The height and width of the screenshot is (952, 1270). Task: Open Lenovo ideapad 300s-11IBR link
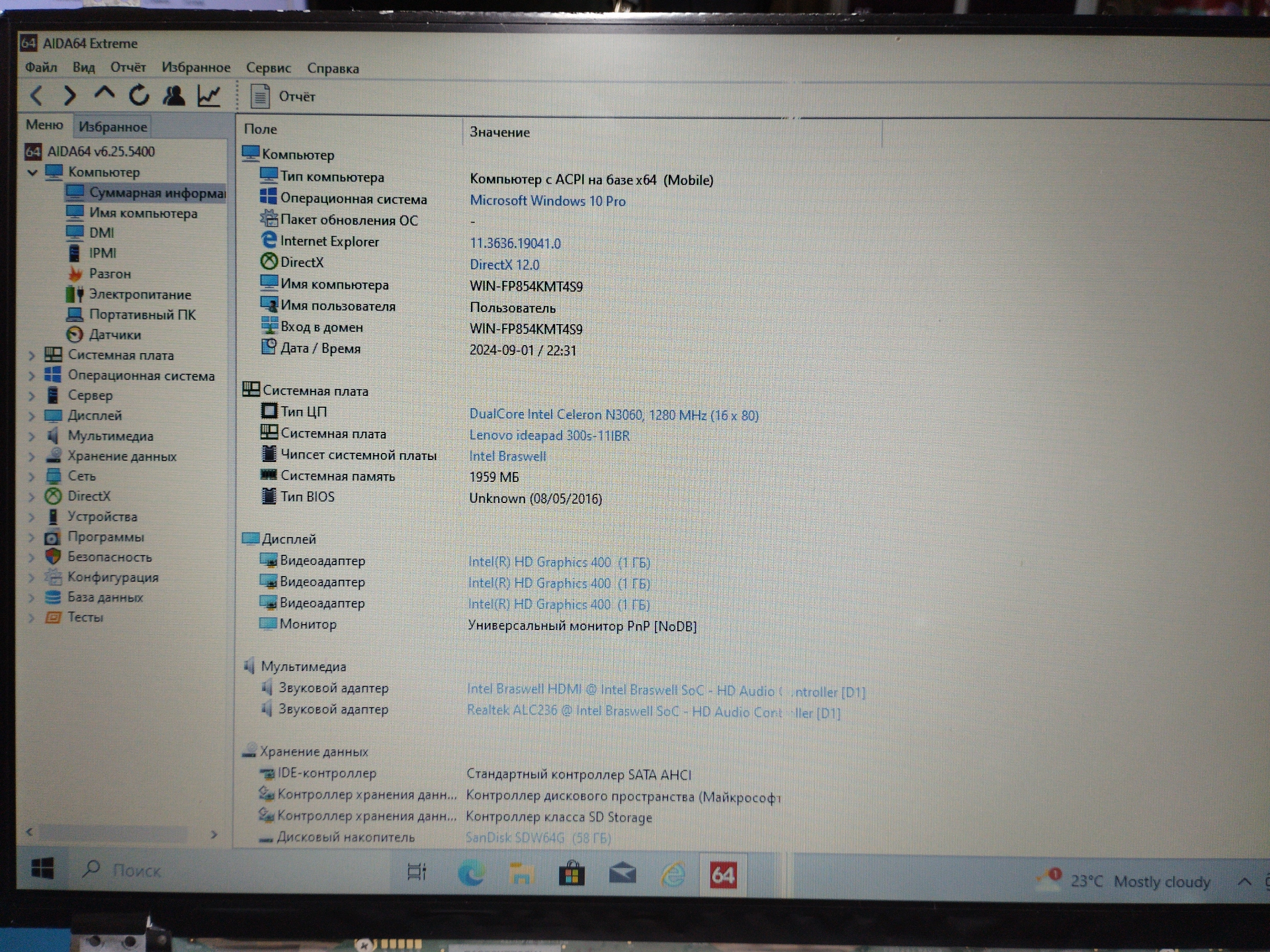click(x=550, y=436)
